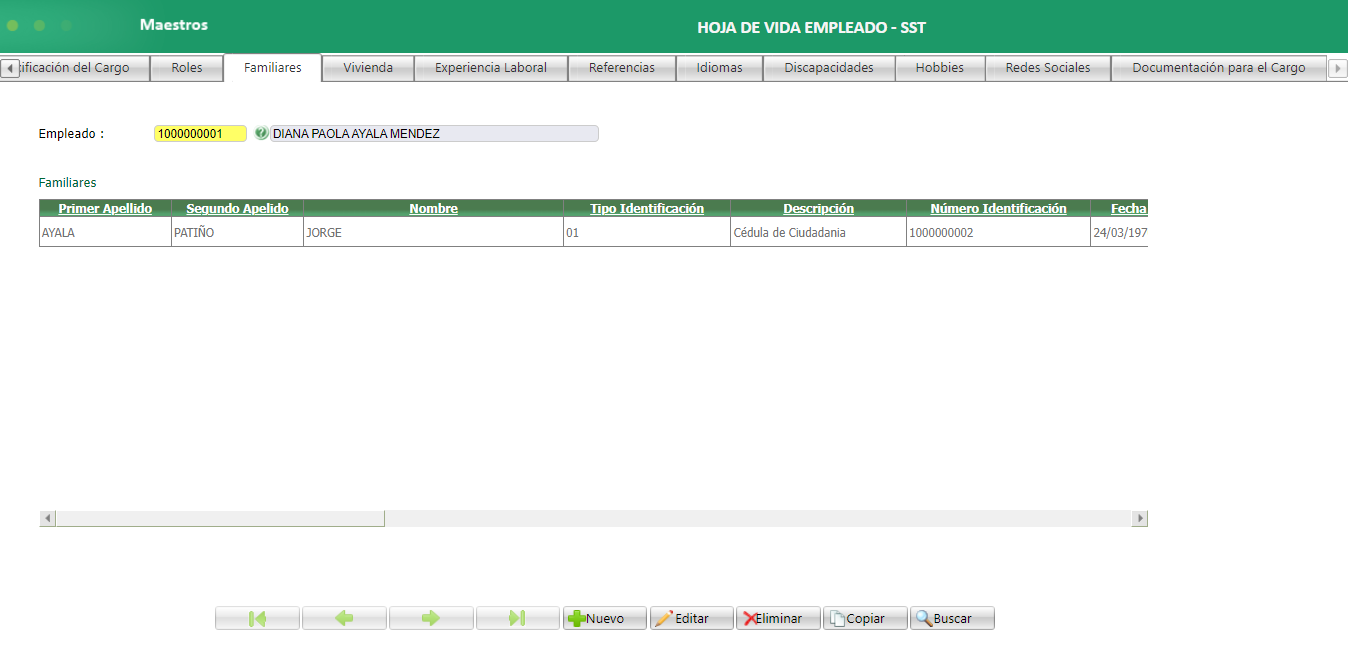
Task: Switch to the Vivienda tab
Action: coord(367,67)
